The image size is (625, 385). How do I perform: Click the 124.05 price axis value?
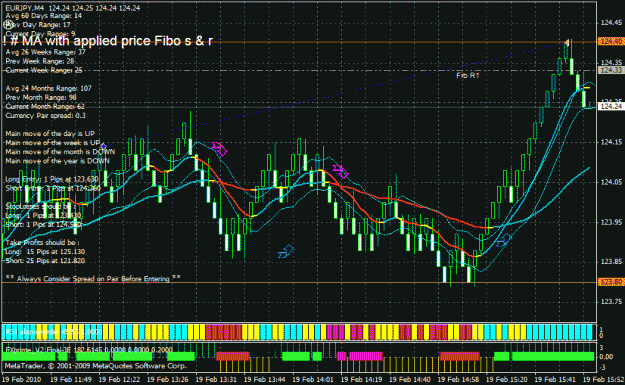pos(611,182)
